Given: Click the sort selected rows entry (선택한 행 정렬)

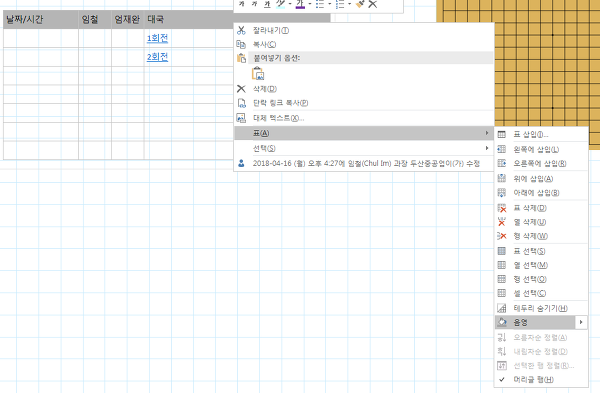Looking at the screenshot, I should pyautogui.click(x=541, y=365).
